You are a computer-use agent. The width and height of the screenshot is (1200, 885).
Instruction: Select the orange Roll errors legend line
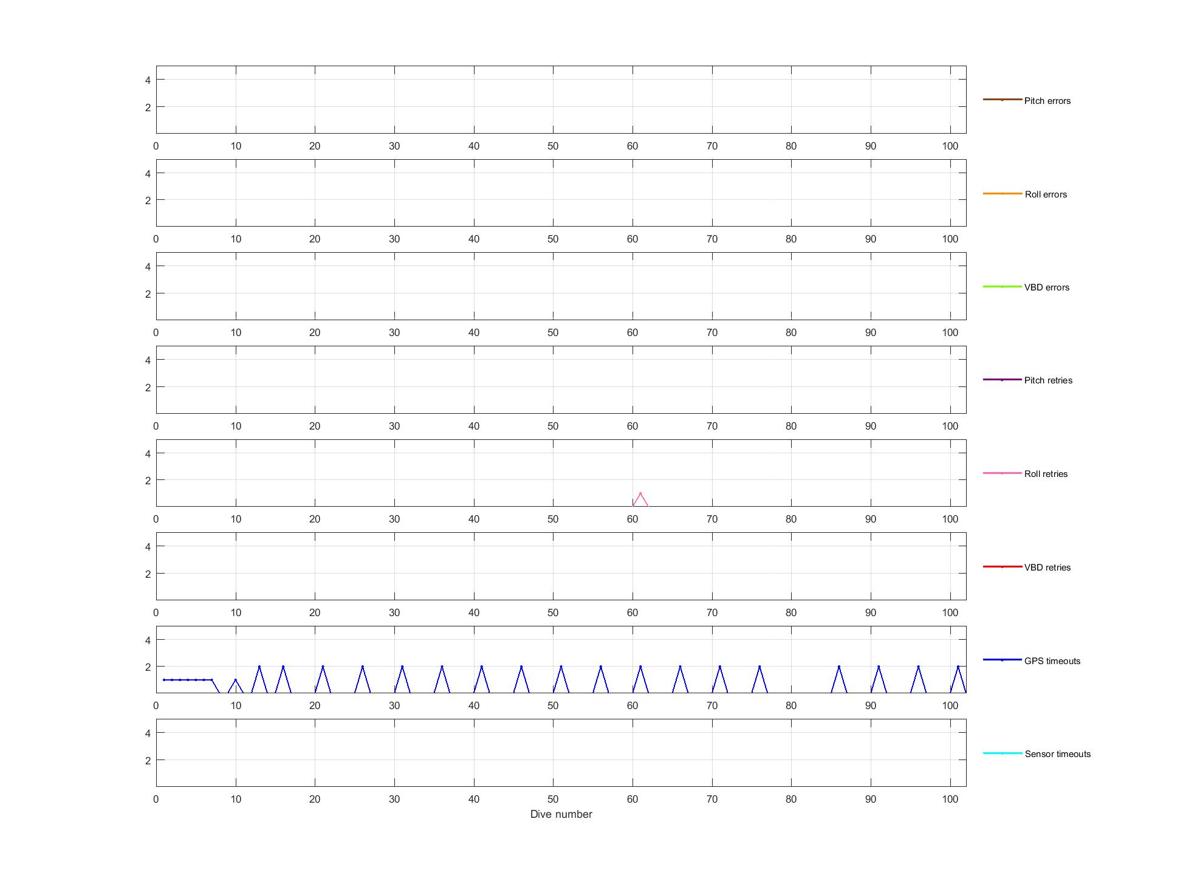1002,193
